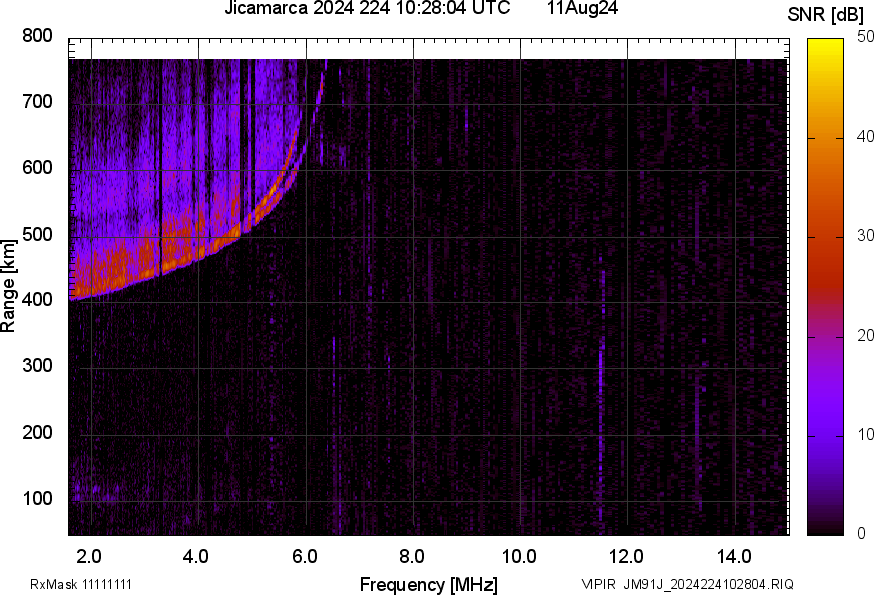Screen dimensions: 874x595
Task: Click the 11Aug24 date label
Action: 582,9
